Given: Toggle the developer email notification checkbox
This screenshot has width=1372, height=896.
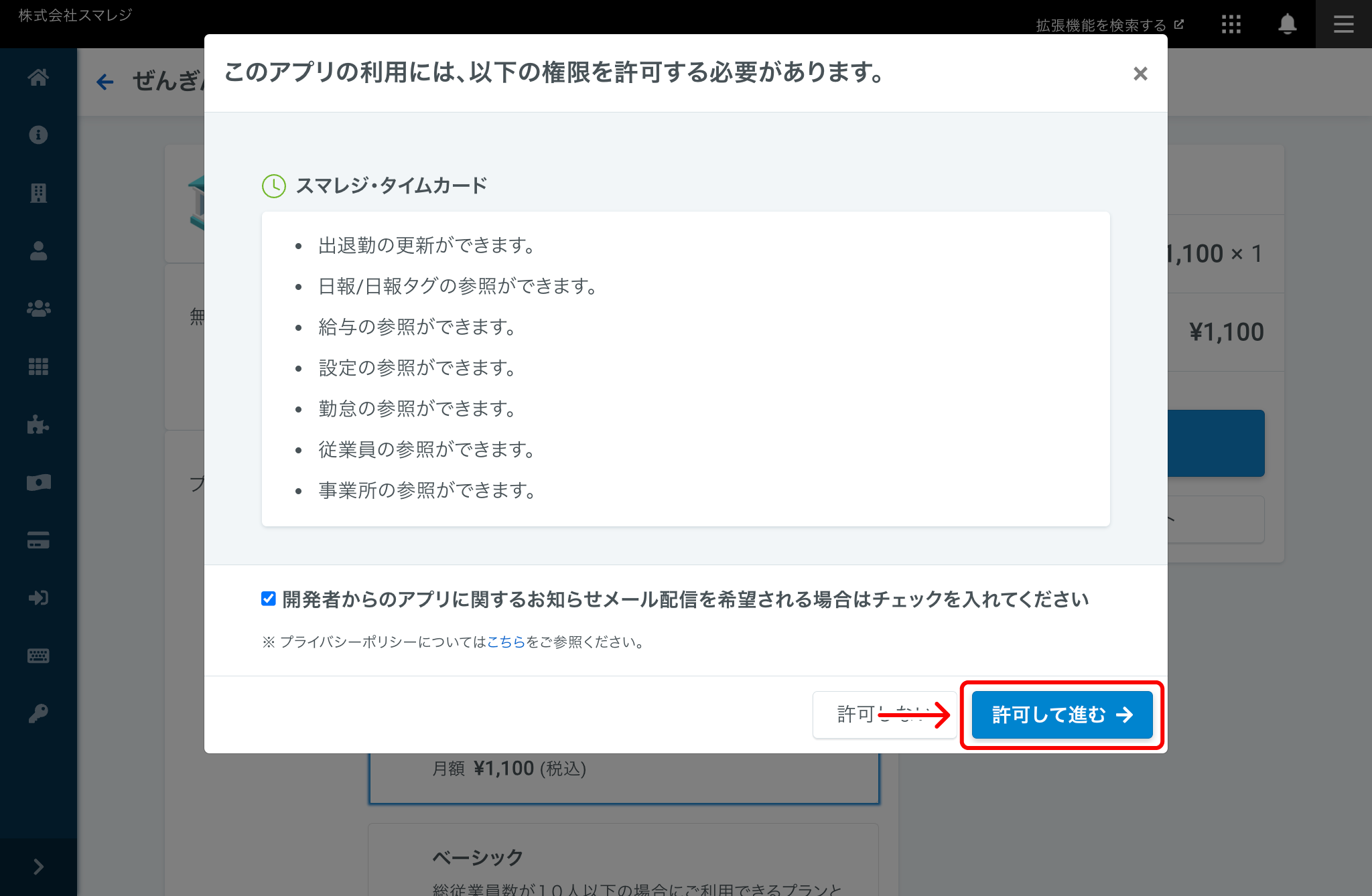Looking at the screenshot, I should click(269, 599).
